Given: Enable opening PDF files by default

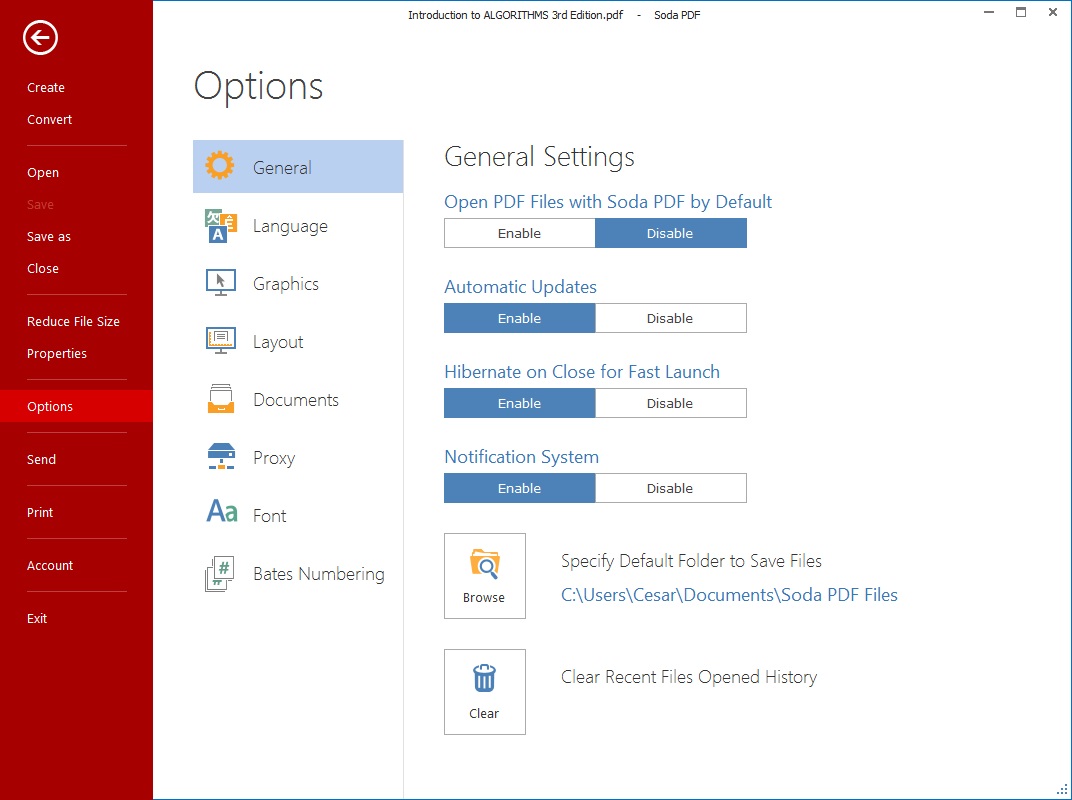Looking at the screenshot, I should 519,233.
